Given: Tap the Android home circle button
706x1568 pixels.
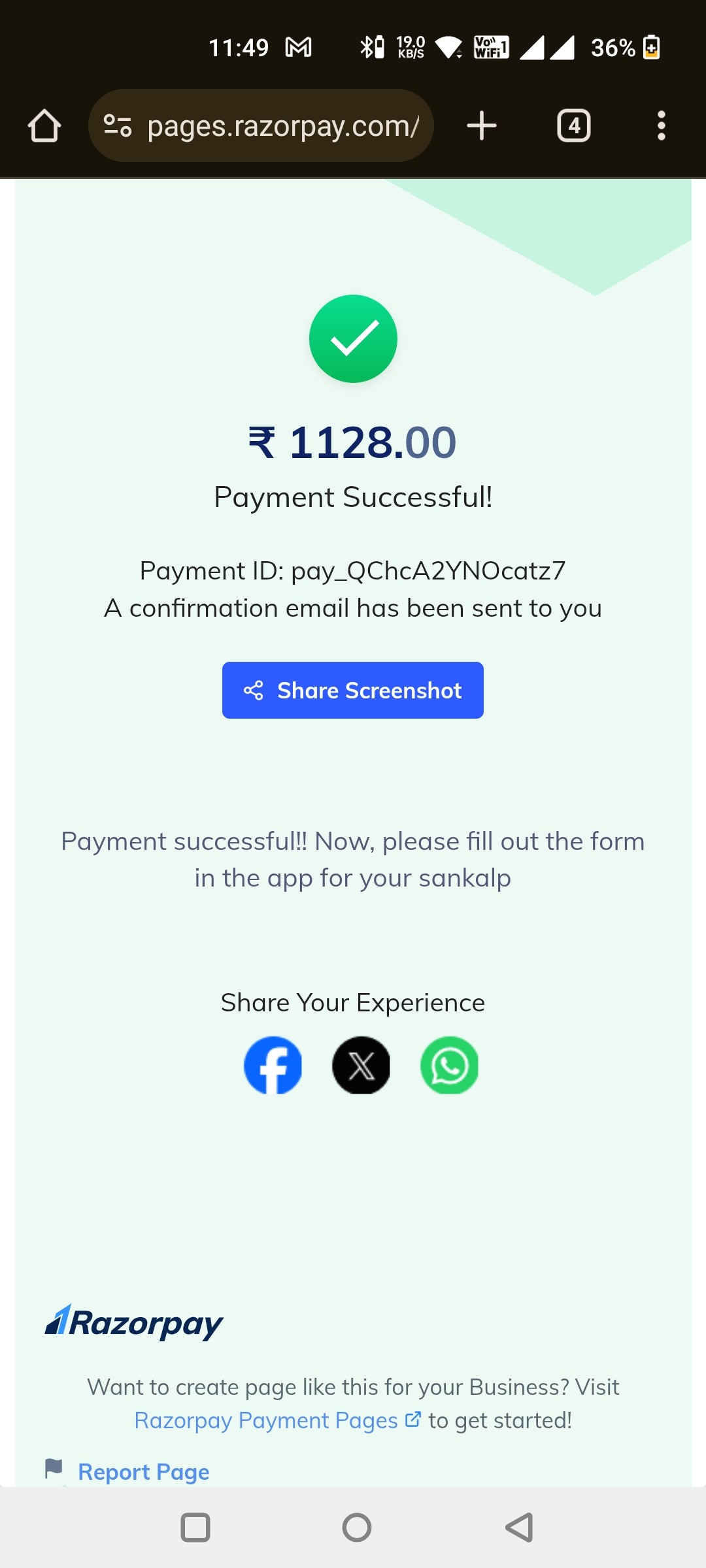Looking at the screenshot, I should [357, 1527].
